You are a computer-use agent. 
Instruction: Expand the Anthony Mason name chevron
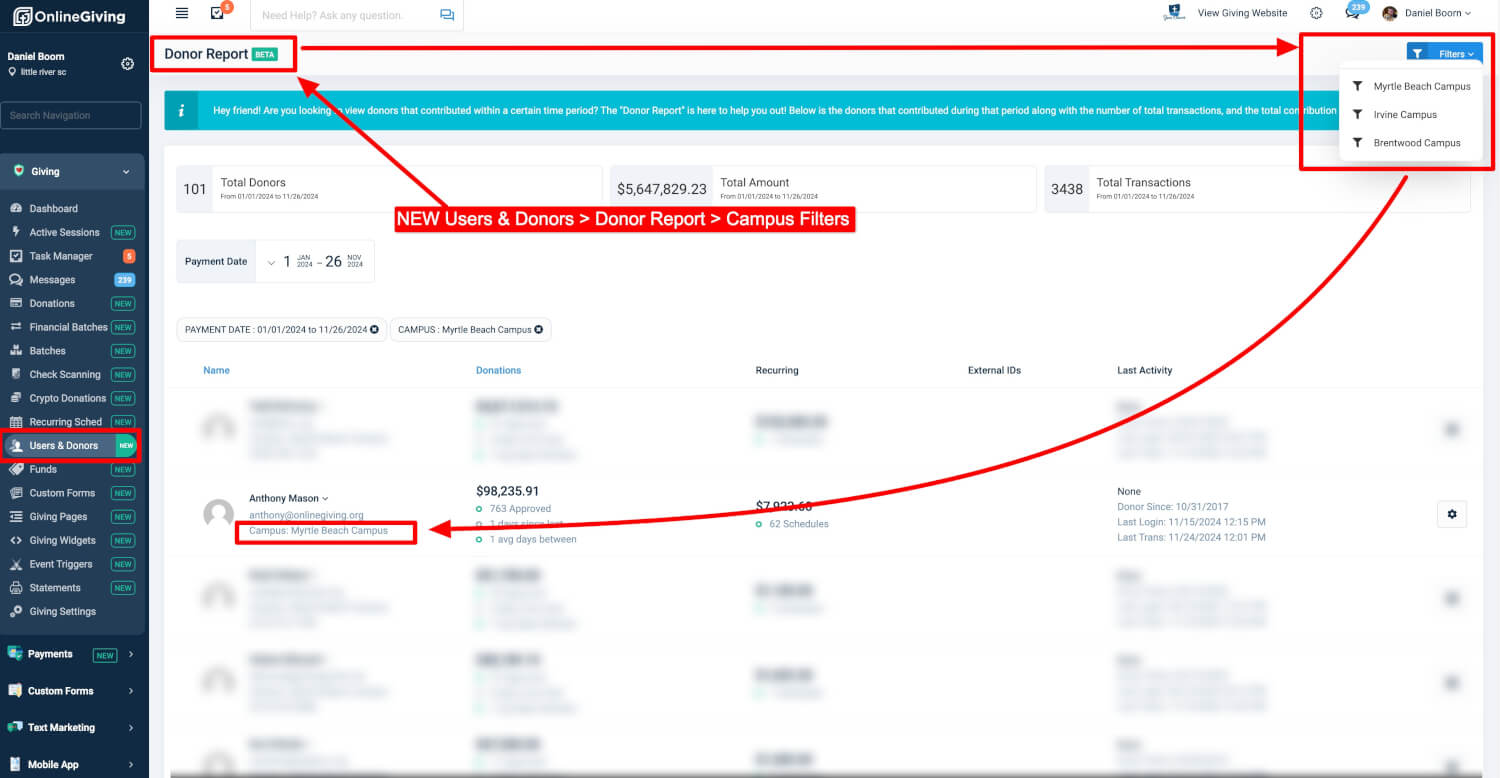325,498
